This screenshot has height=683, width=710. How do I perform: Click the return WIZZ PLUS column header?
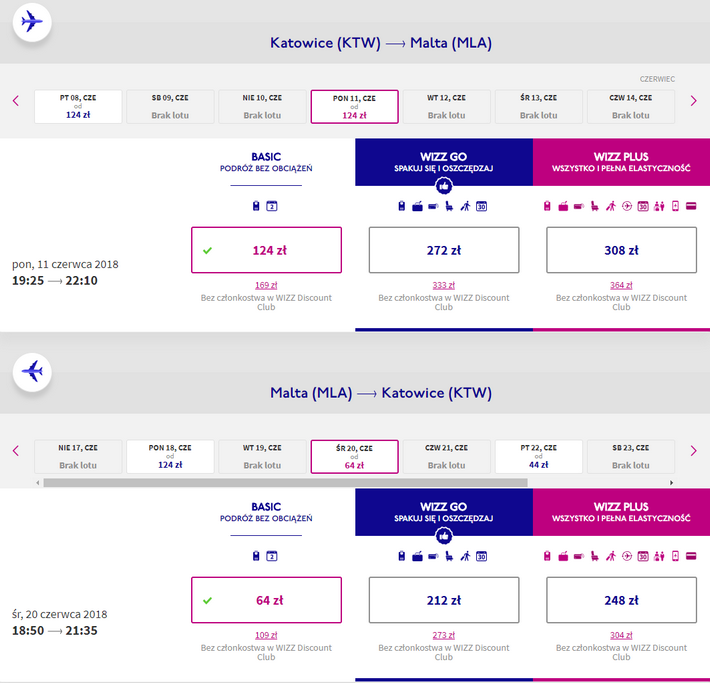pyautogui.click(x=621, y=512)
